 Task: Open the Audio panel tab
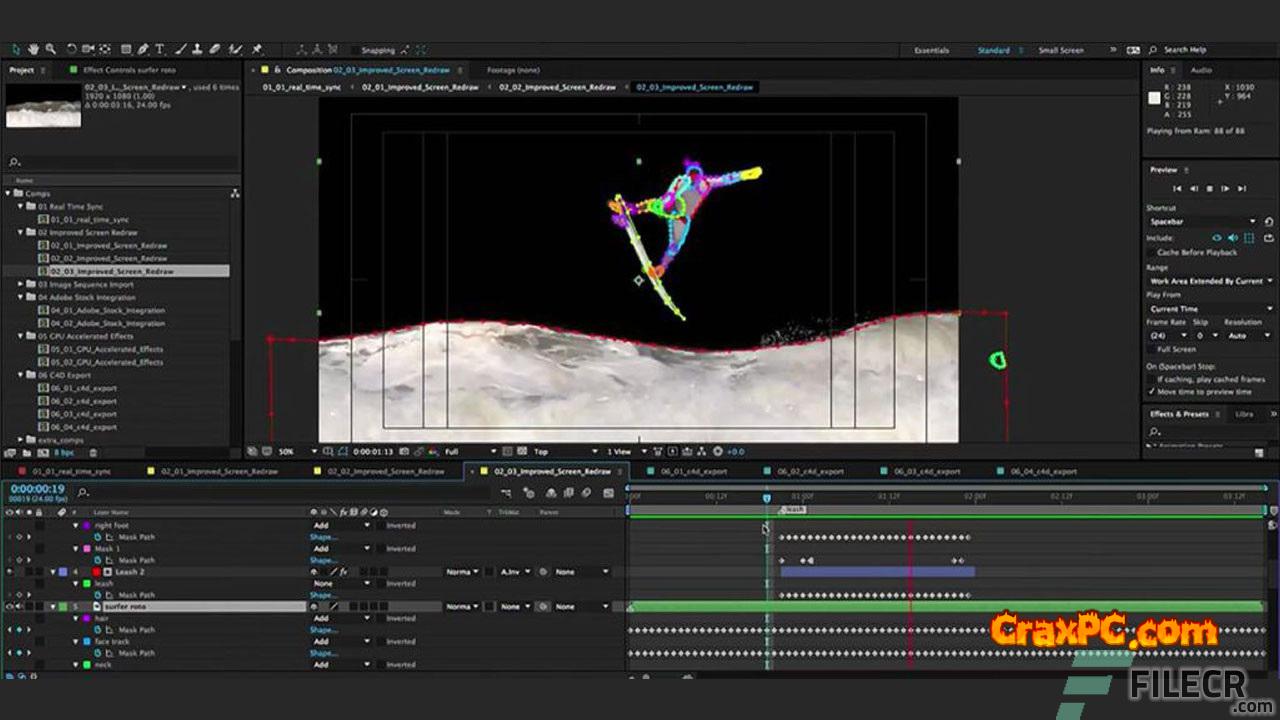1201,70
